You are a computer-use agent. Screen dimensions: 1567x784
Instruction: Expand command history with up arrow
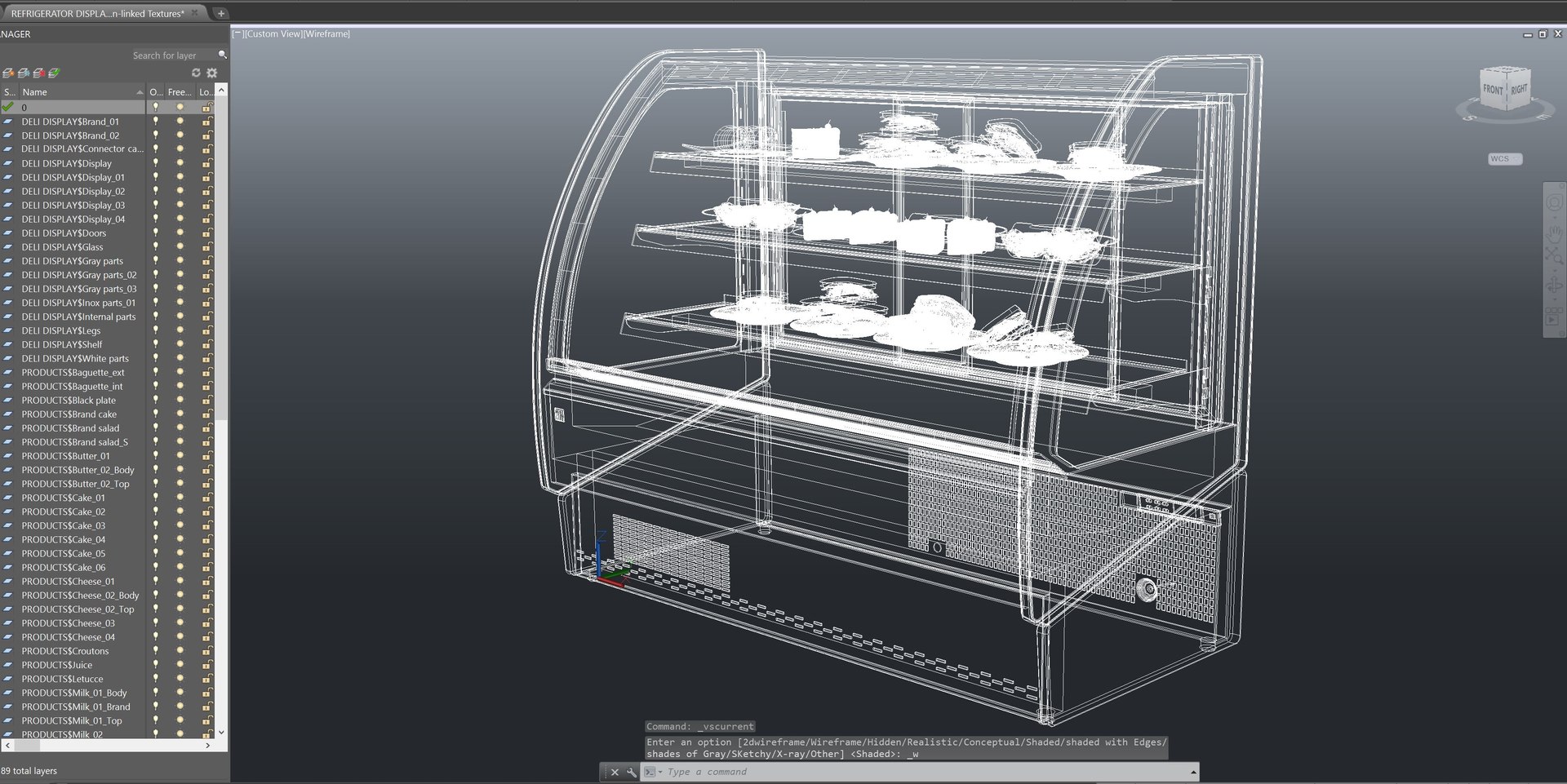coord(1193,772)
